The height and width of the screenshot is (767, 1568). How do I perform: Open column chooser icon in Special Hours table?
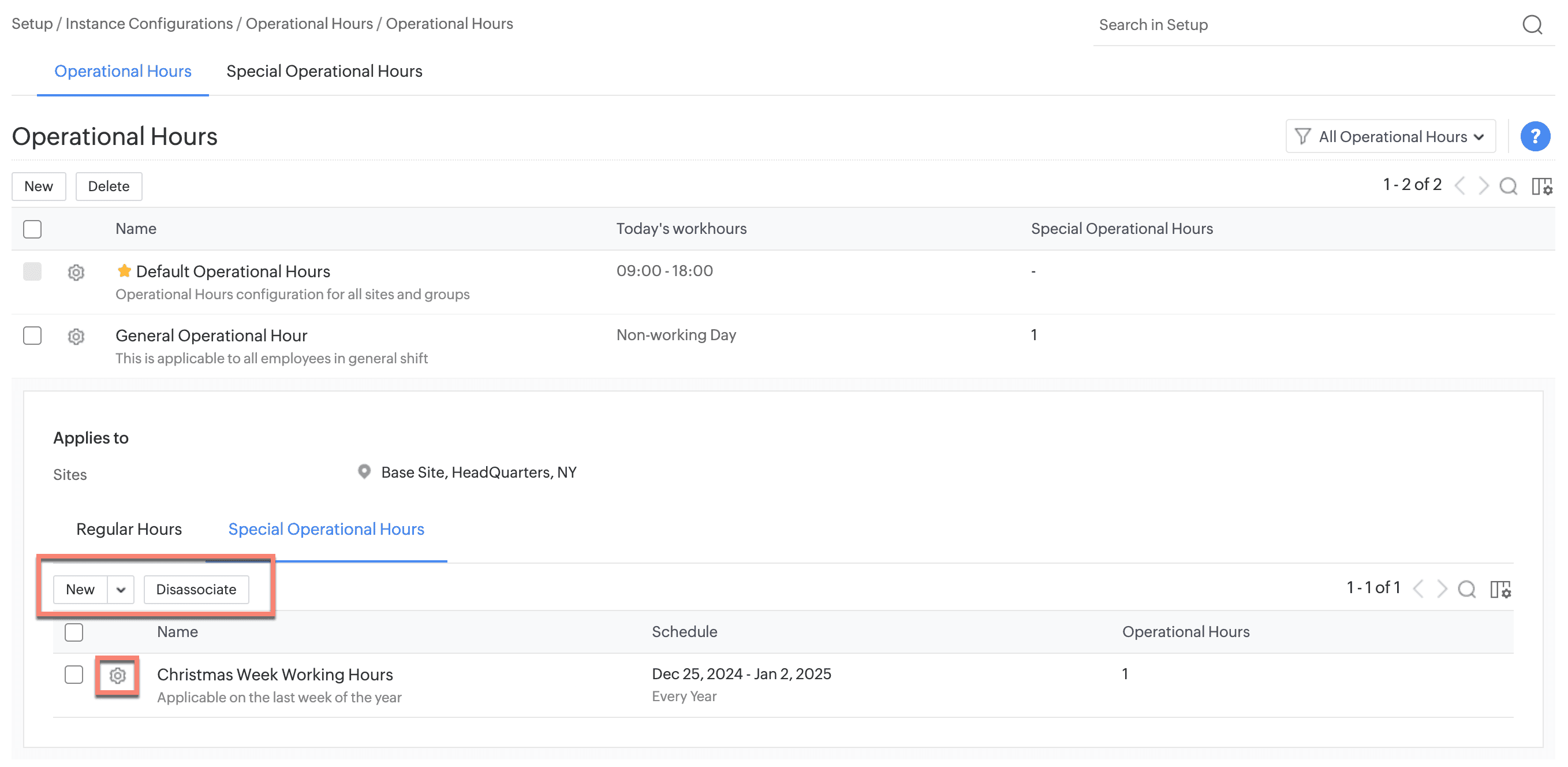click(1500, 589)
